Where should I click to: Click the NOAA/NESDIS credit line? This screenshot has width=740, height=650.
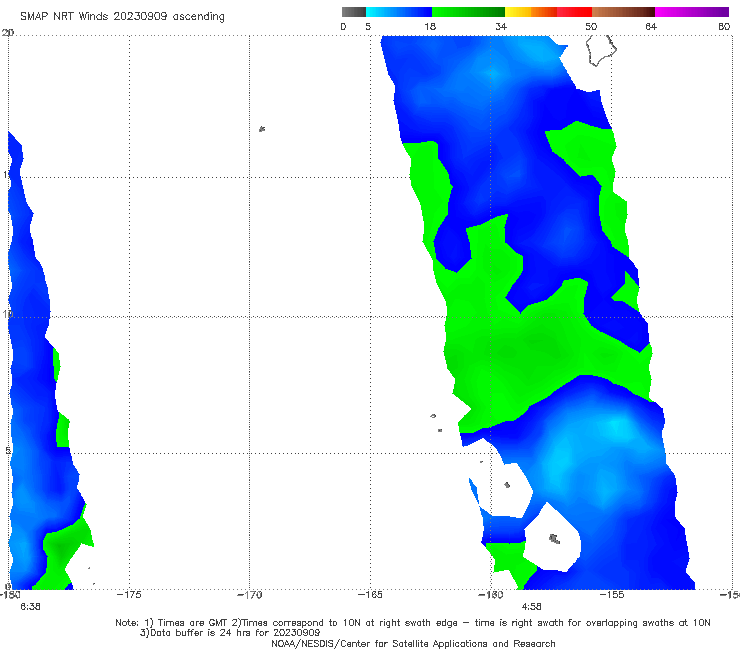pyautogui.click(x=413, y=643)
